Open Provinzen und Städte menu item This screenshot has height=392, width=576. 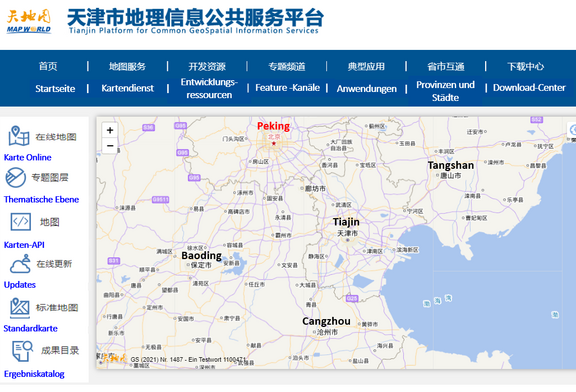coord(445,91)
